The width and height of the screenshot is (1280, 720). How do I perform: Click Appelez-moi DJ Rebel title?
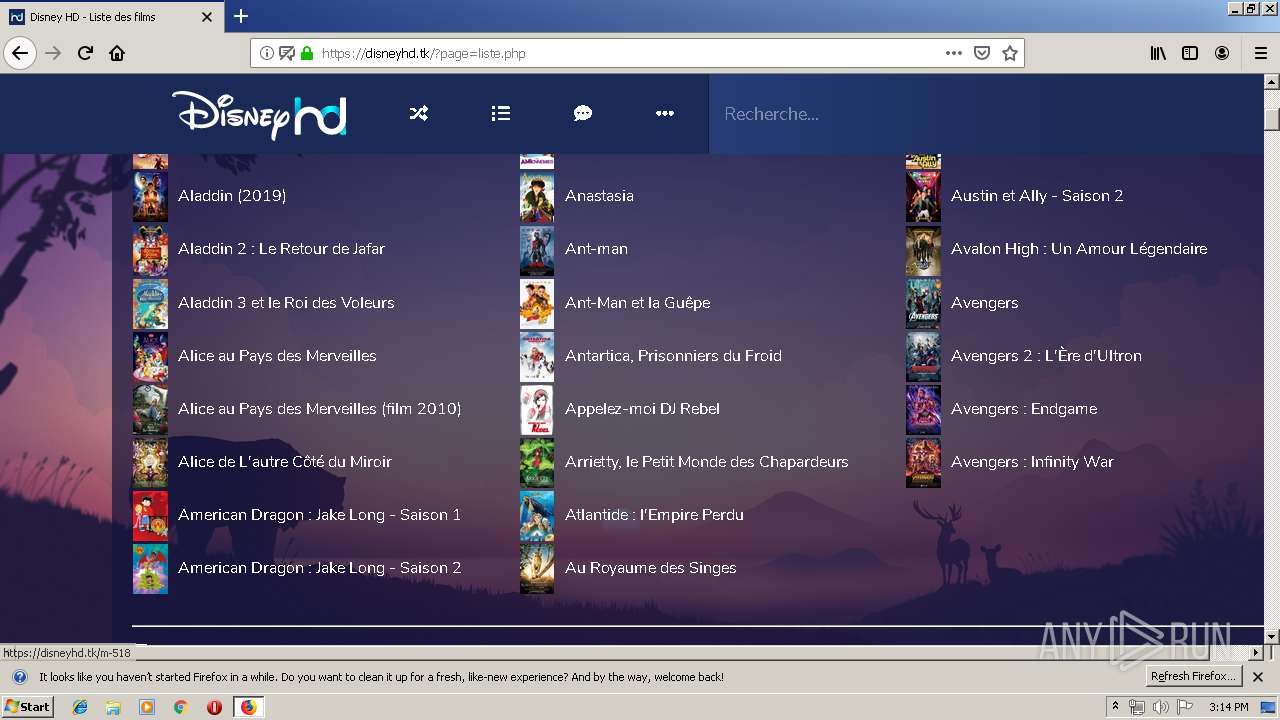pos(642,409)
